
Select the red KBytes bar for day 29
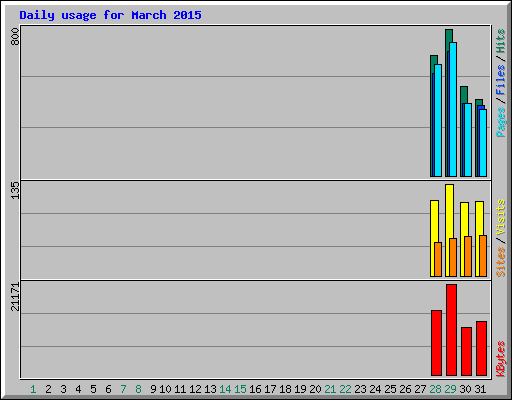click(451, 330)
